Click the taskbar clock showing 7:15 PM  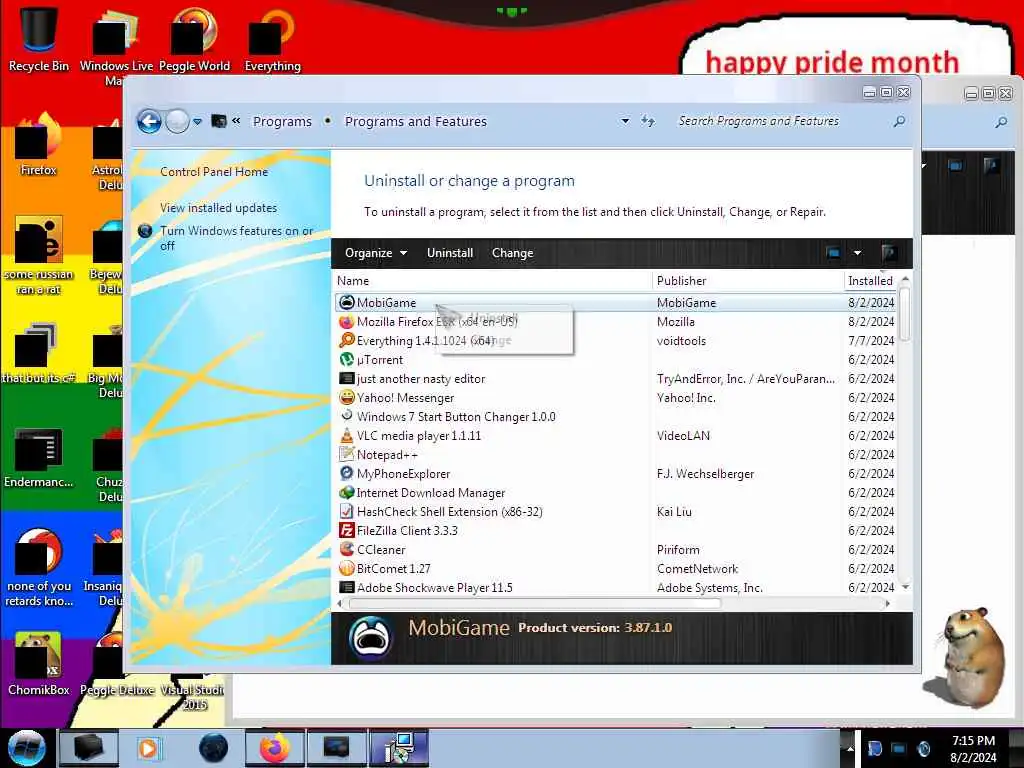pos(973,748)
